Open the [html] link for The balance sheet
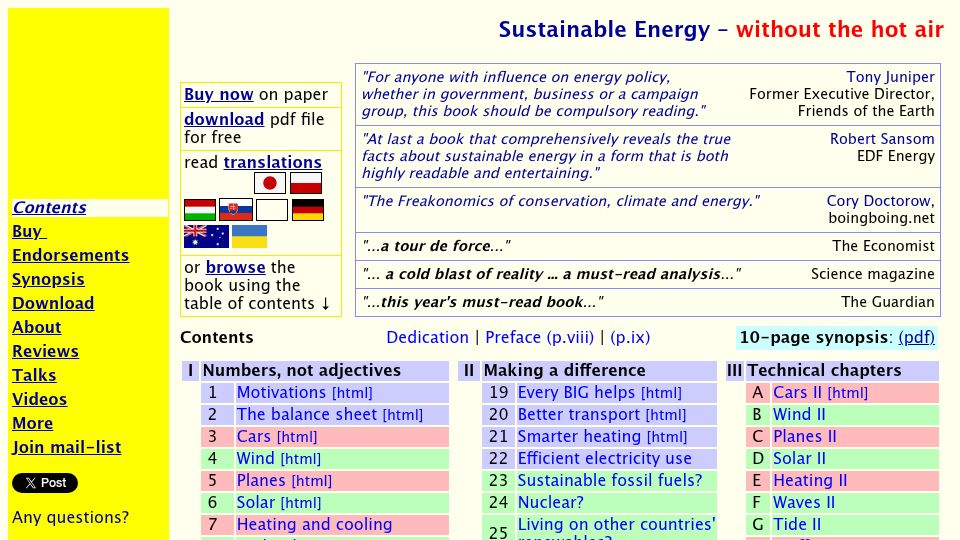 point(403,415)
